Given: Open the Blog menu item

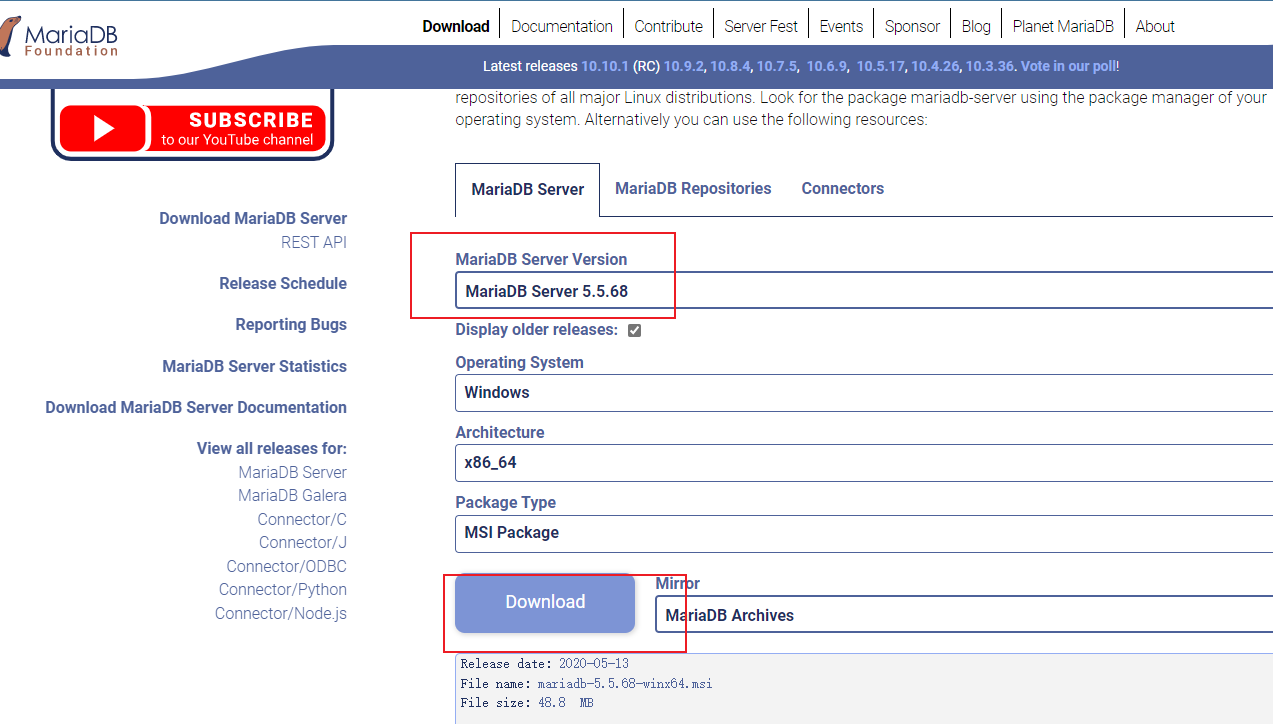Looking at the screenshot, I should coord(976,26).
